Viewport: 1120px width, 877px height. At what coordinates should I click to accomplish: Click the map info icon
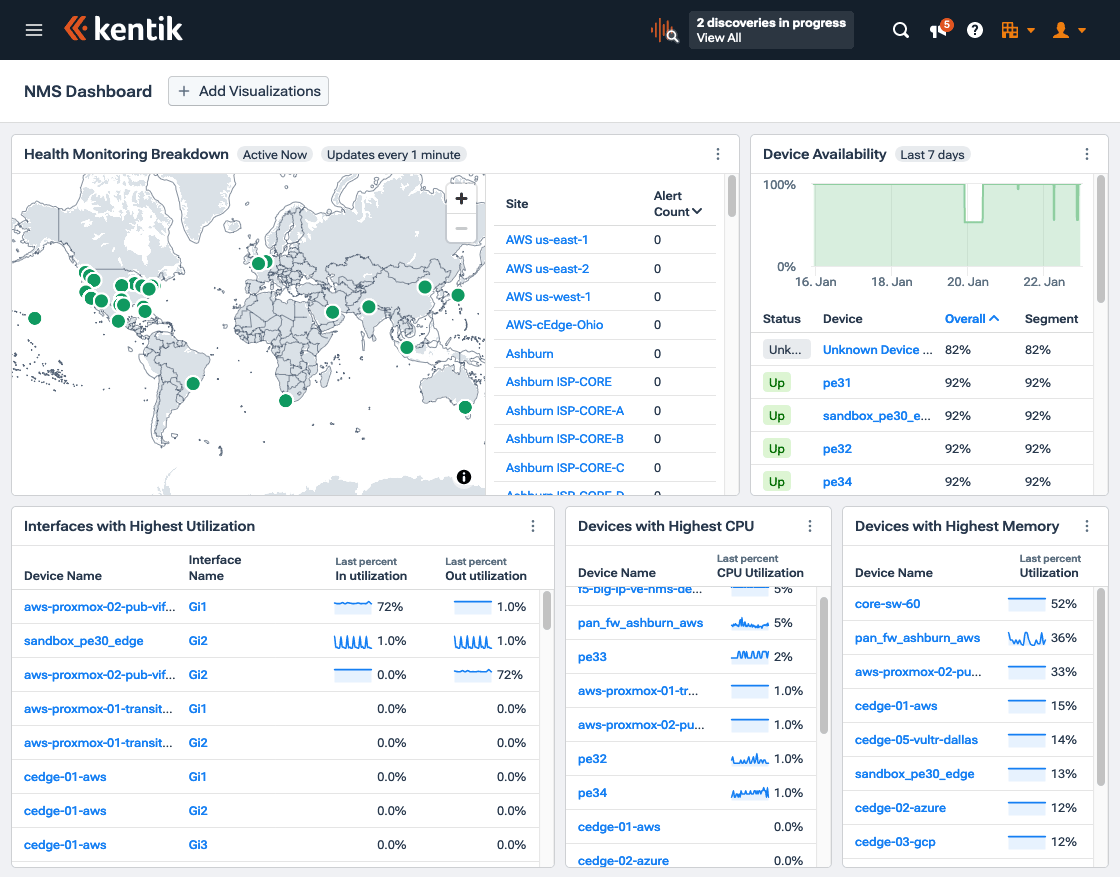(x=463, y=477)
